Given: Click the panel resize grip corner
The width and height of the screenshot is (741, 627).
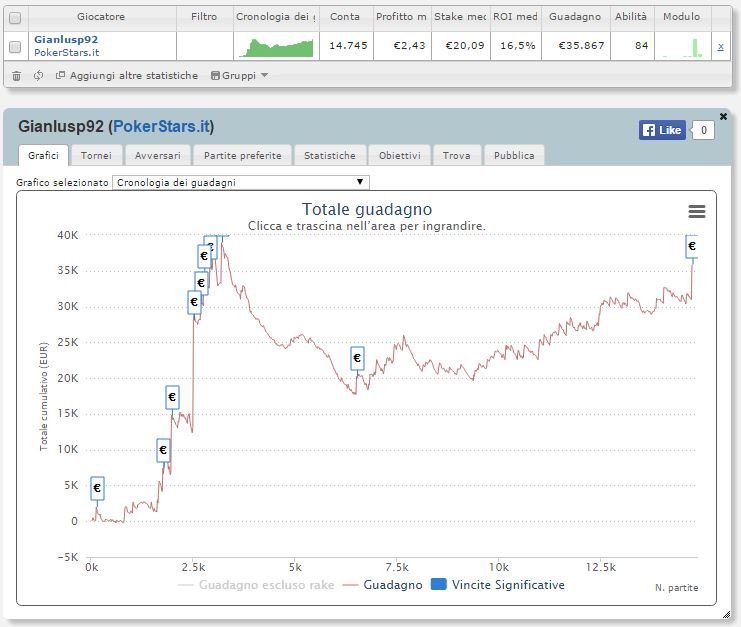Looking at the screenshot, I should click(726, 614).
